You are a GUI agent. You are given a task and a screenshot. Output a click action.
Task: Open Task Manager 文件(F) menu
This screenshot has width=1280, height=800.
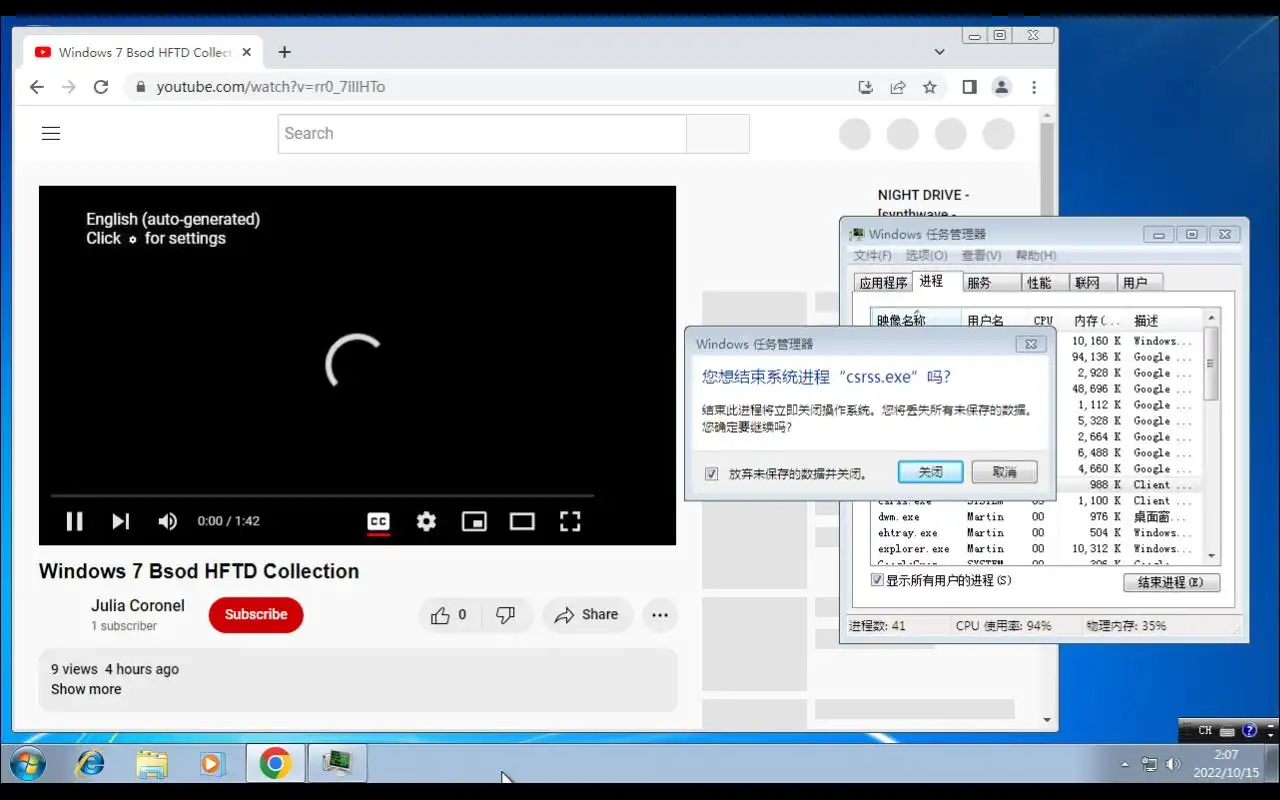click(872, 256)
